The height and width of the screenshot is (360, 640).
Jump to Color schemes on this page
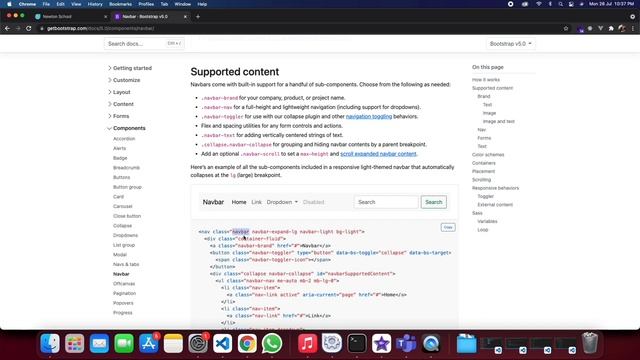click(x=488, y=155)
